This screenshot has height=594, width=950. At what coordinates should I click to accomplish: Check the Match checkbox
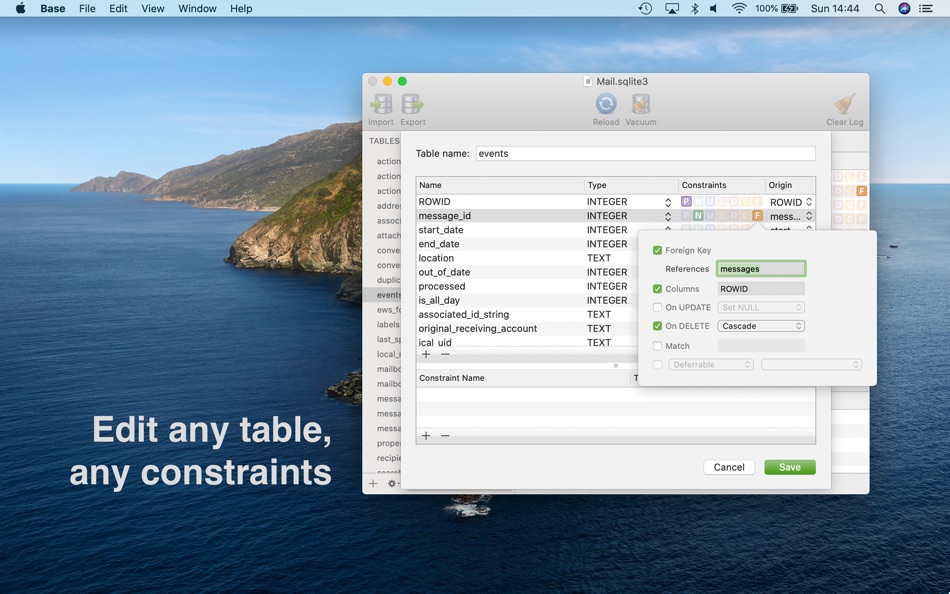[x=657, y=346]
